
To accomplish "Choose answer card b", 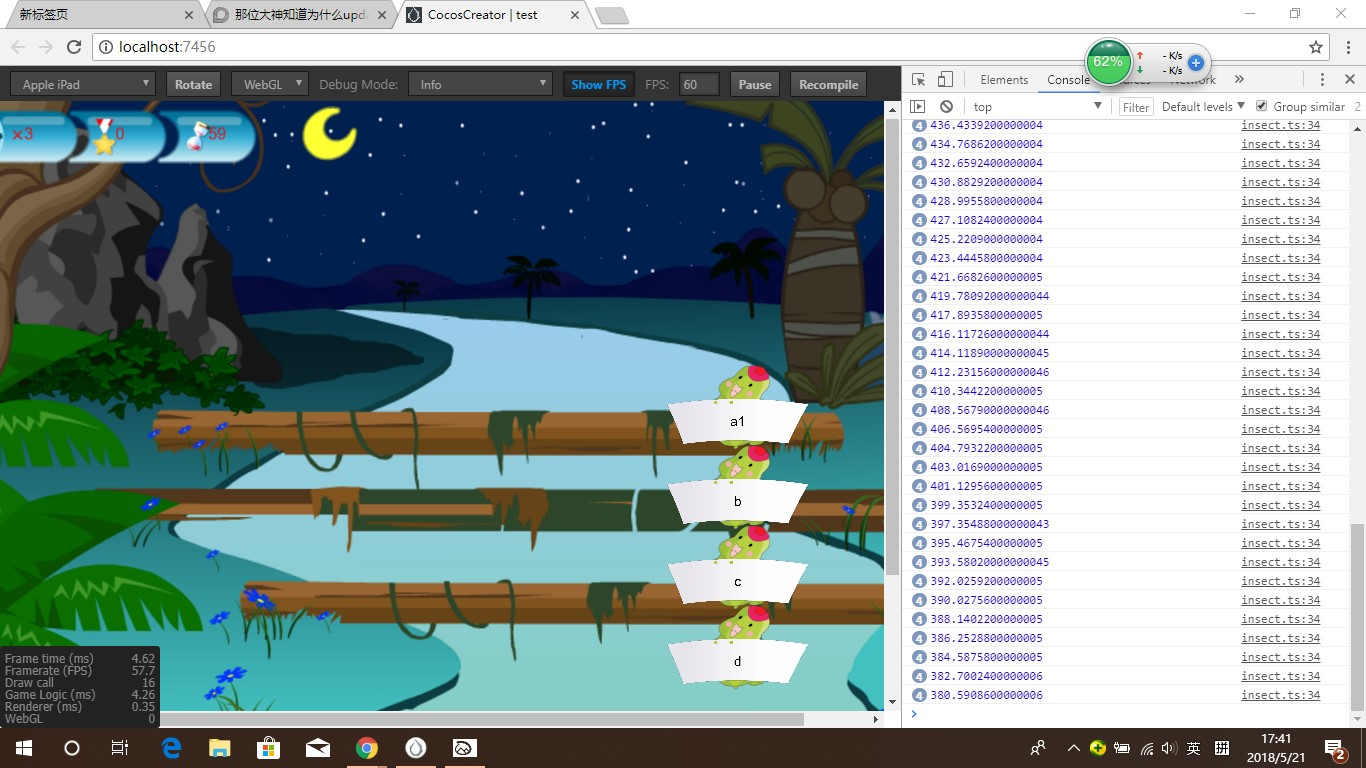I will pos(738,502).
